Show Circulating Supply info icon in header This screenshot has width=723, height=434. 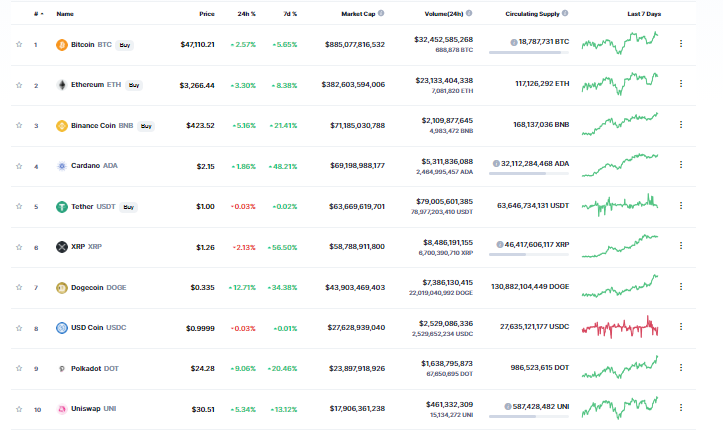(565, 13)
